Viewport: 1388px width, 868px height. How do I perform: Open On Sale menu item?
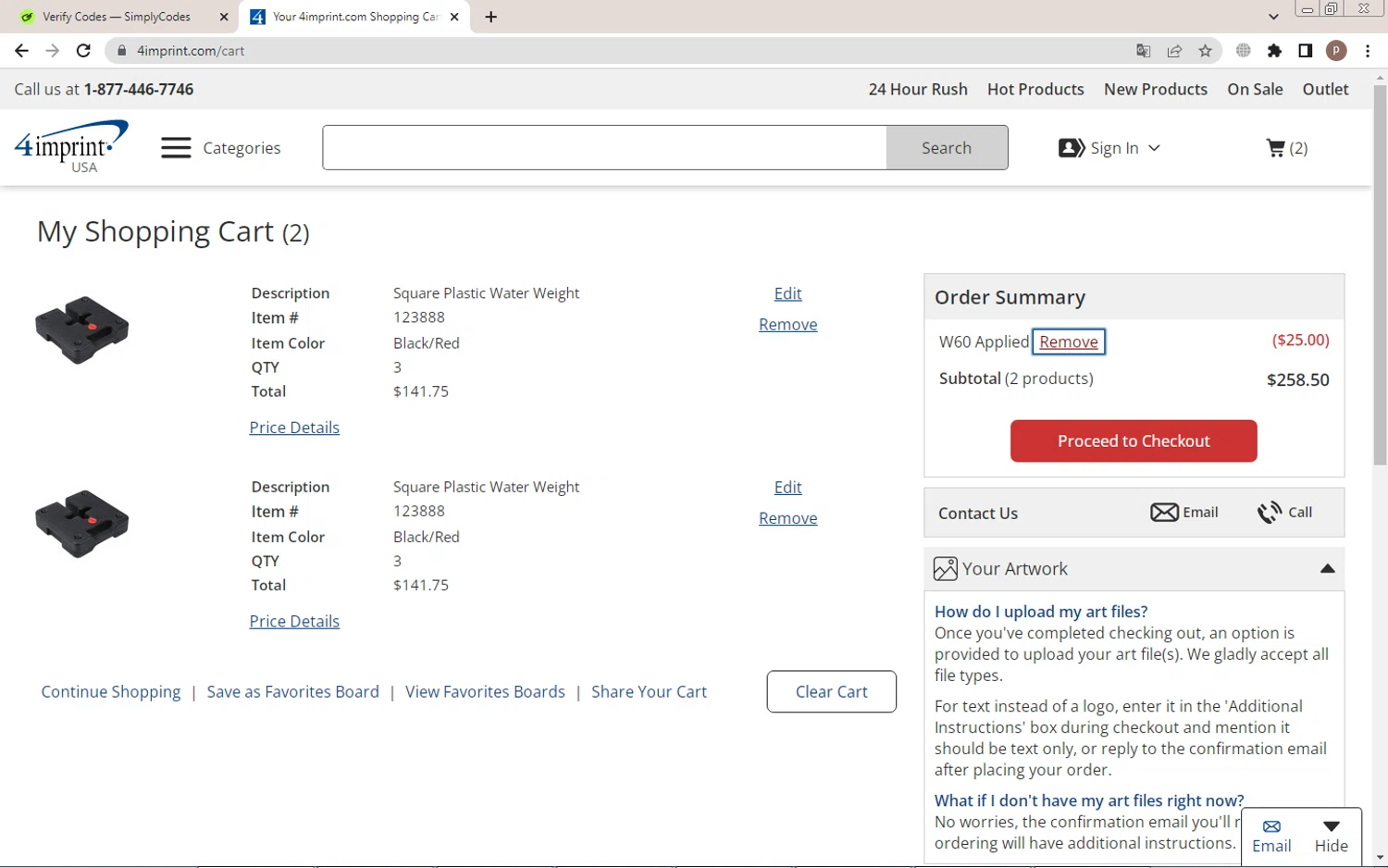[1255, 90]
